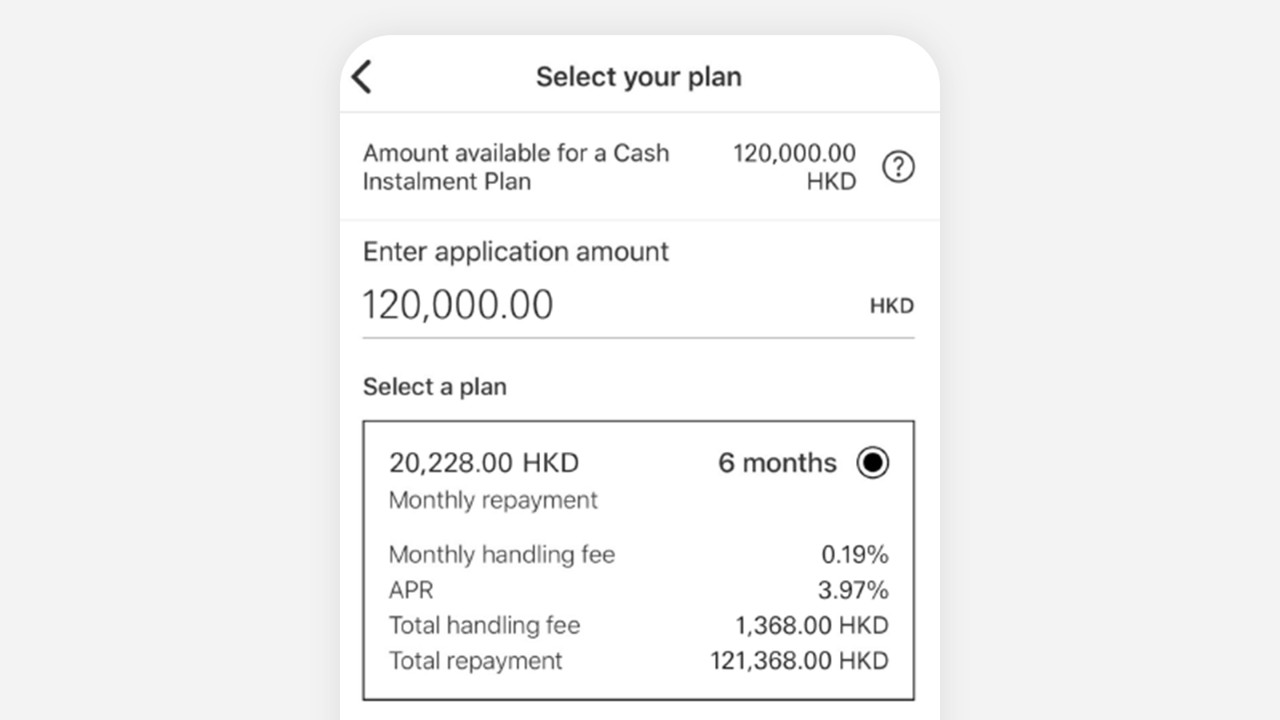
Task: Tap the Enter application amount label
Action: (516, 252)
